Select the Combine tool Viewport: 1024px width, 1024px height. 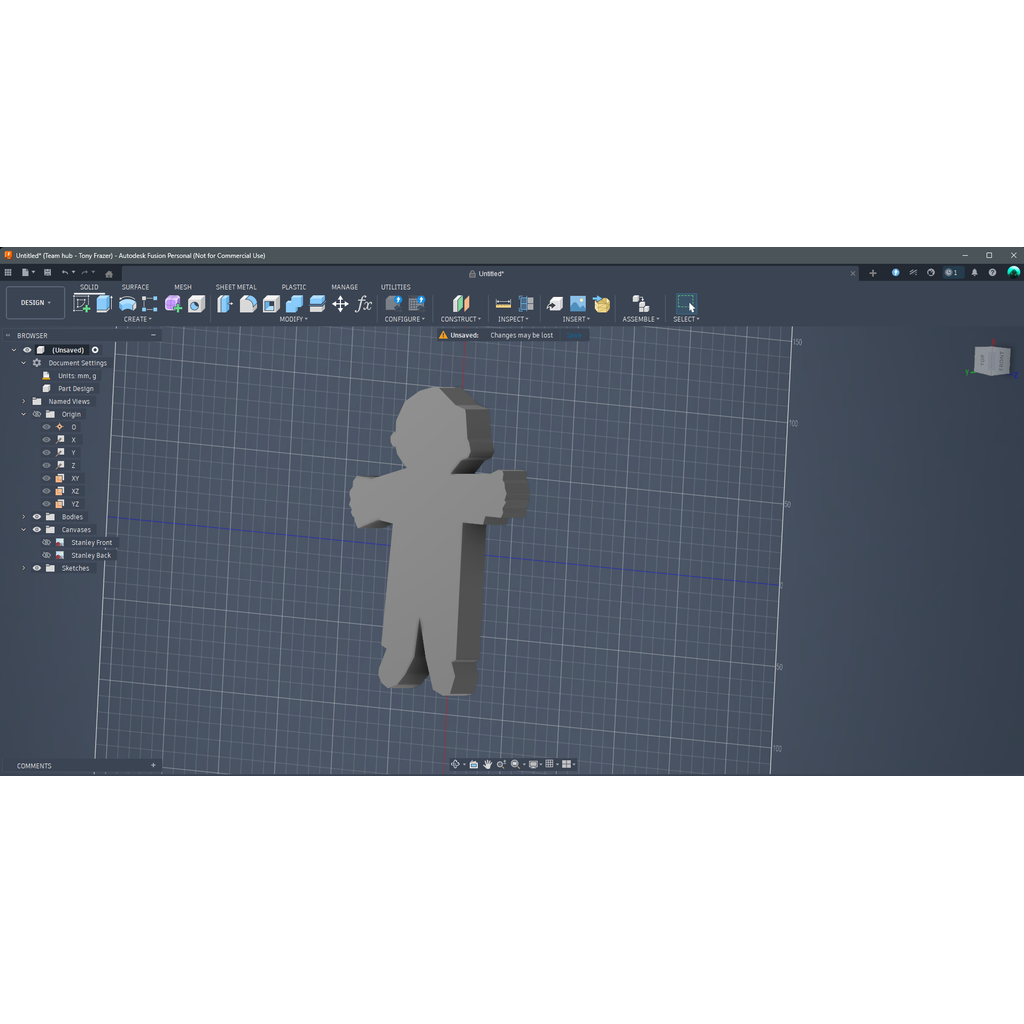[295, 304]
